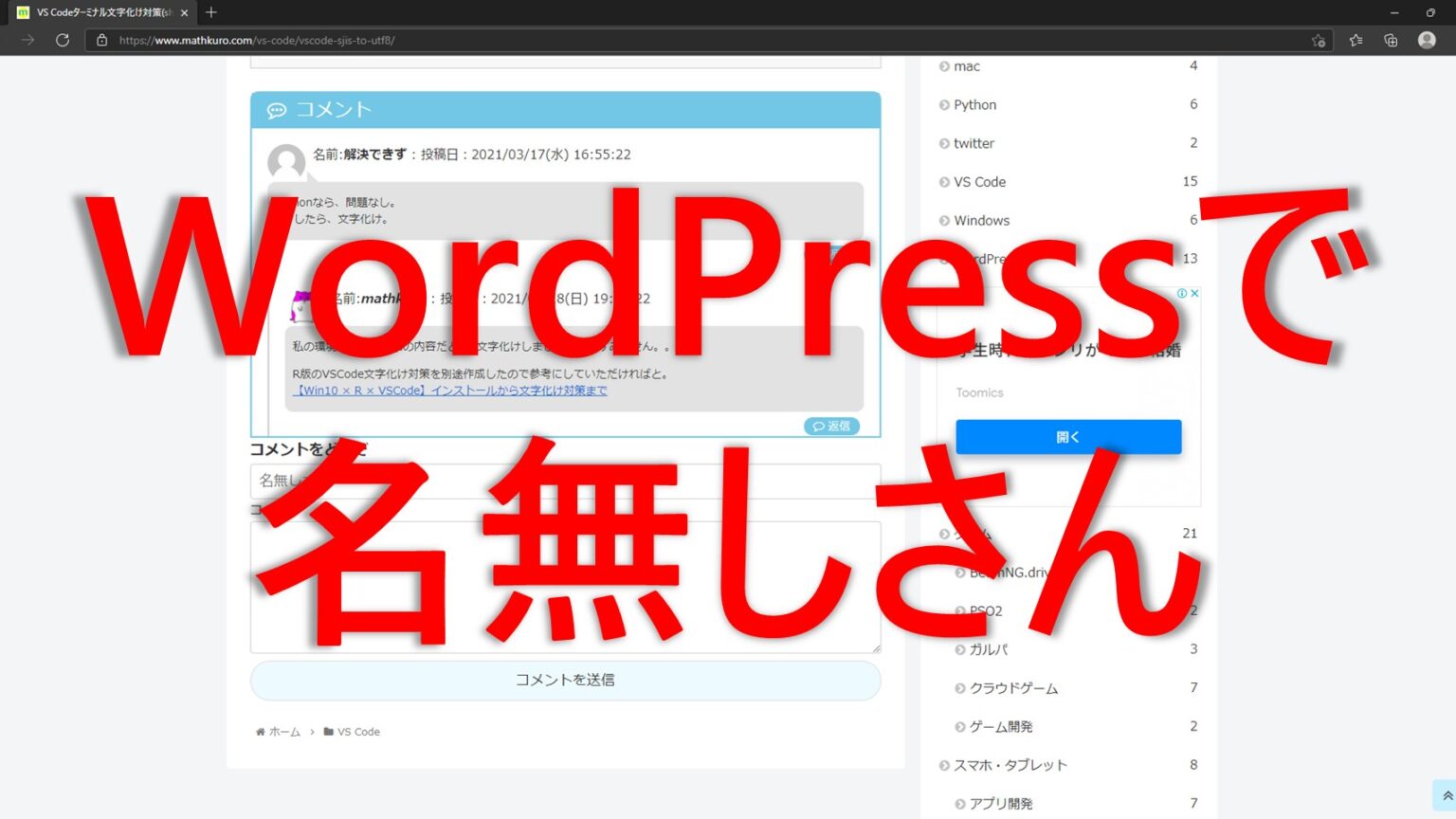The width and height of the screenshot is (1456, 819).
Task: Click the 返信 reply button
Action: point(831,426)
